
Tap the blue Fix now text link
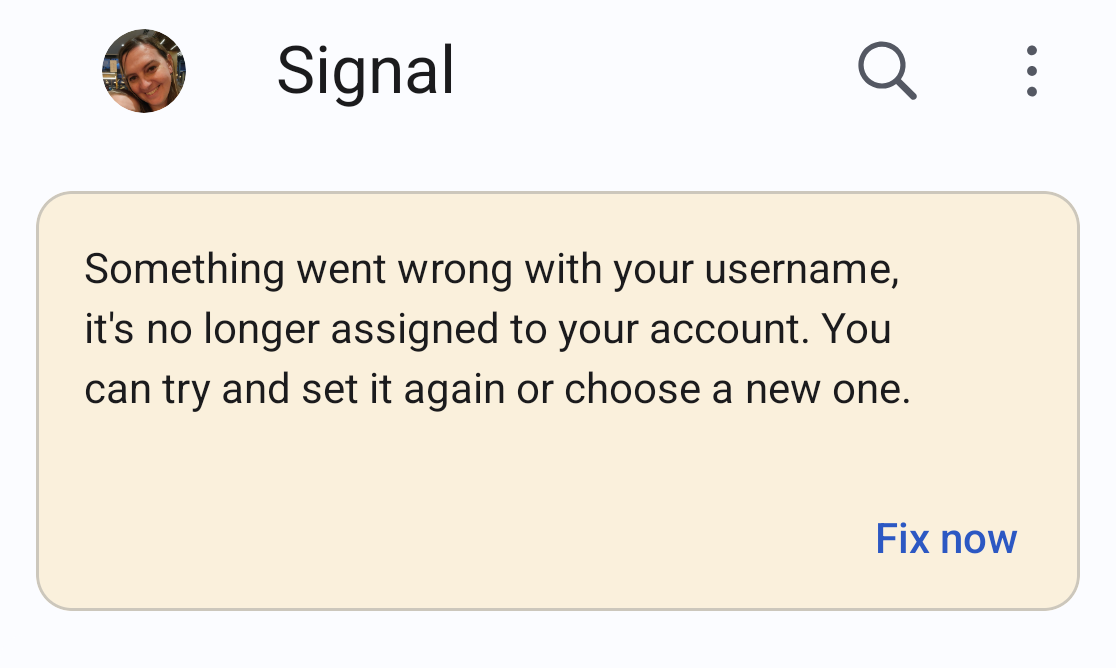tap(946, 539)
